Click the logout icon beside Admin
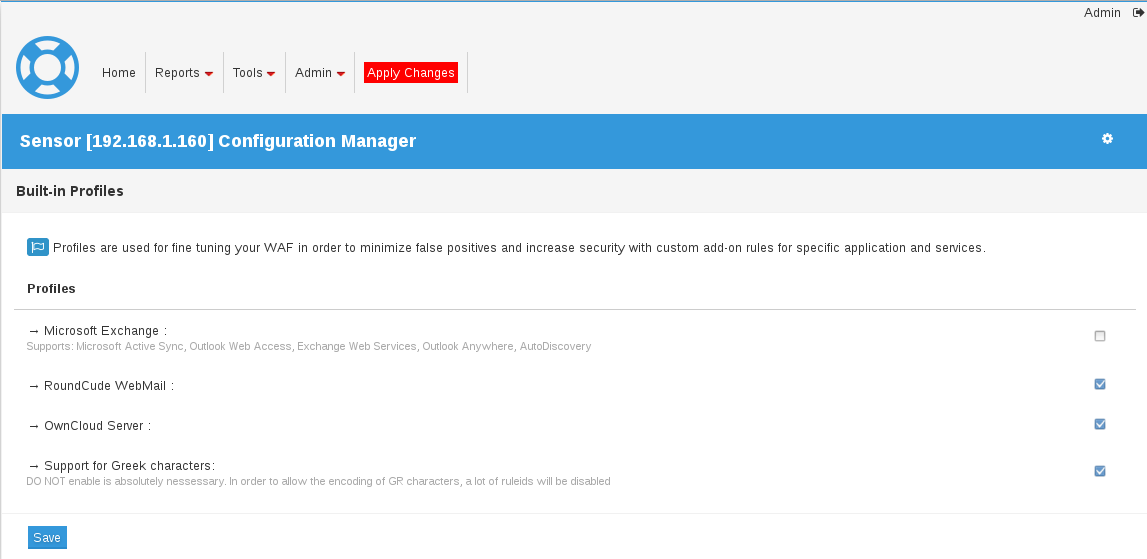 pos(1138,12)
